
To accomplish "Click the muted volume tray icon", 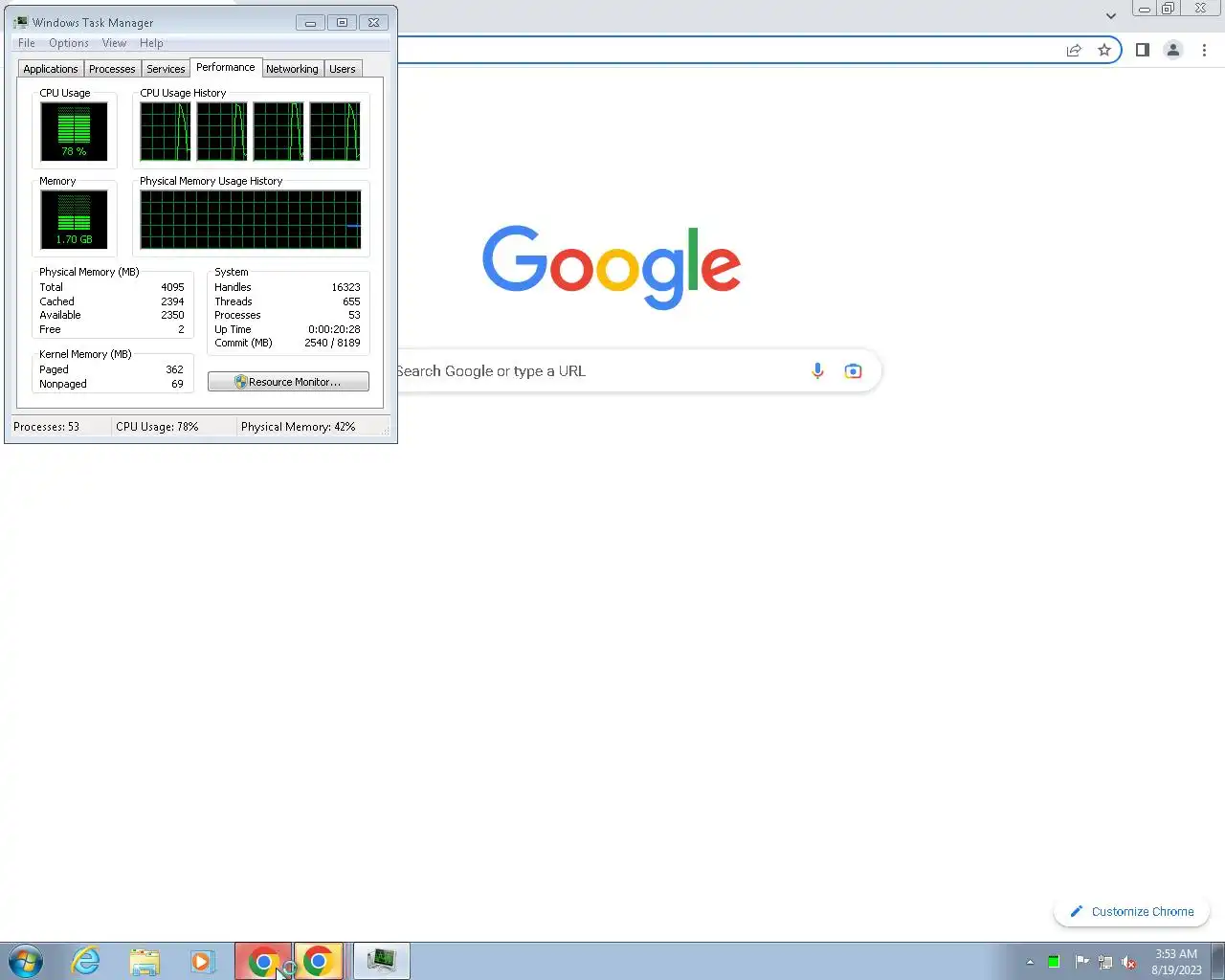I will 1129,962.
